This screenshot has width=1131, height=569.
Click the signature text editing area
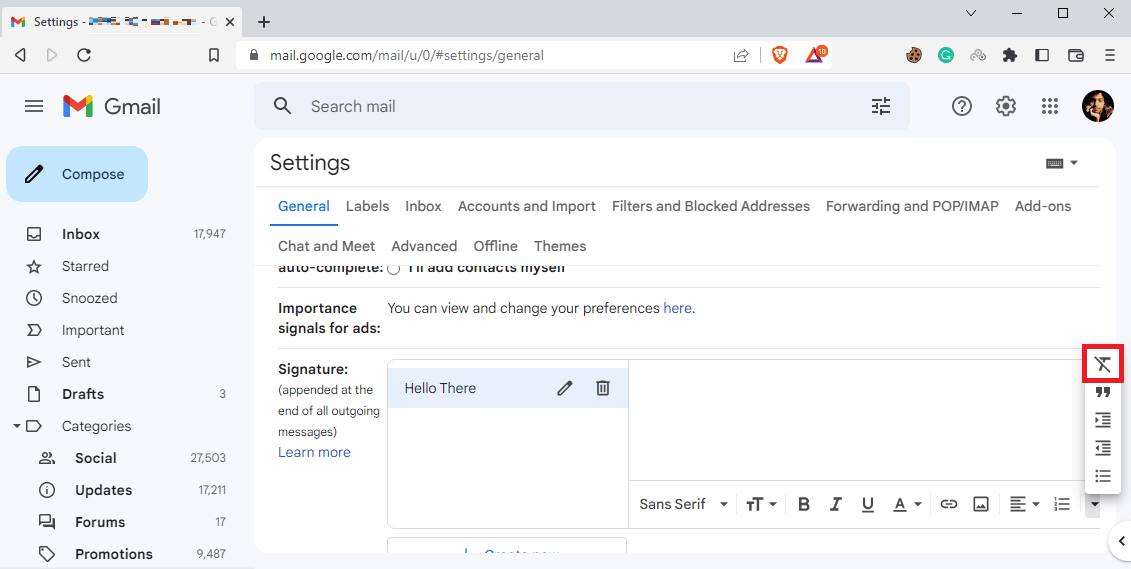tap(855, 420)
